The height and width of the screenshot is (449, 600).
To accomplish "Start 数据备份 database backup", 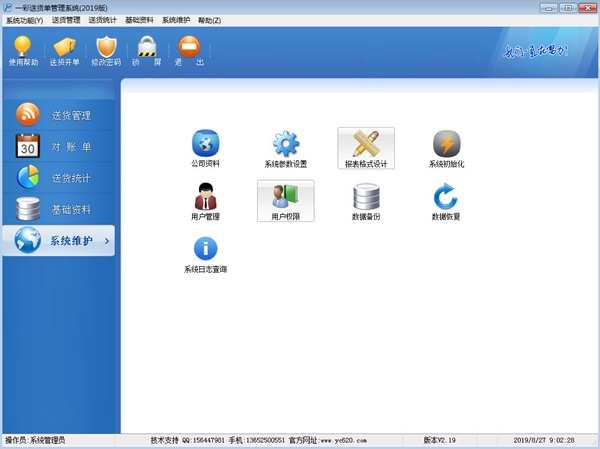I will (366, 198).
